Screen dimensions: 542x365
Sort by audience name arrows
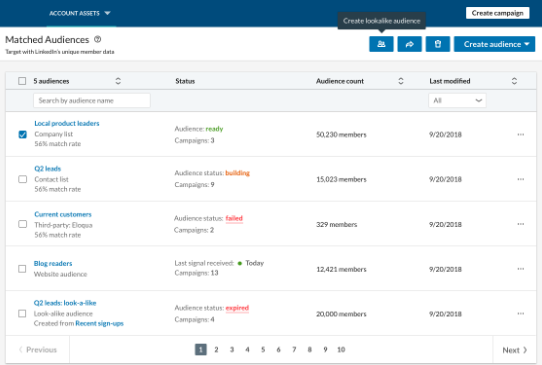(118, 81)
